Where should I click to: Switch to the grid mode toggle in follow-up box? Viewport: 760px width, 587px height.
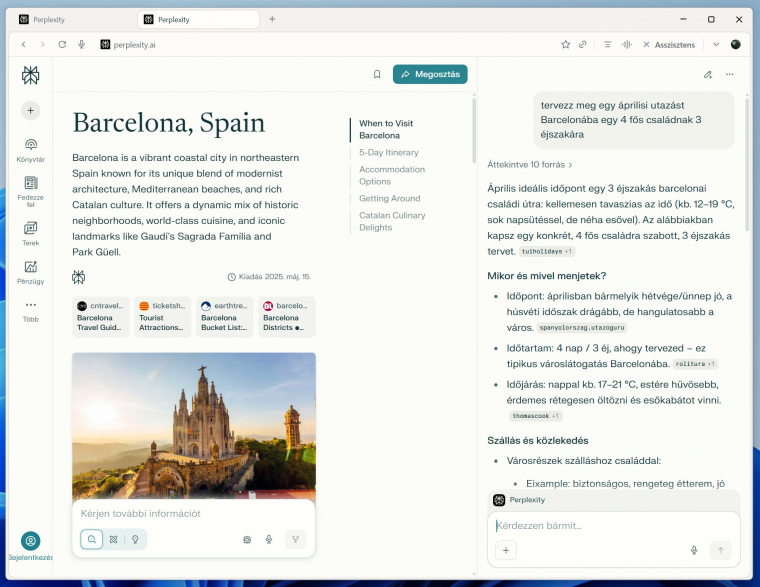point(113,539)
